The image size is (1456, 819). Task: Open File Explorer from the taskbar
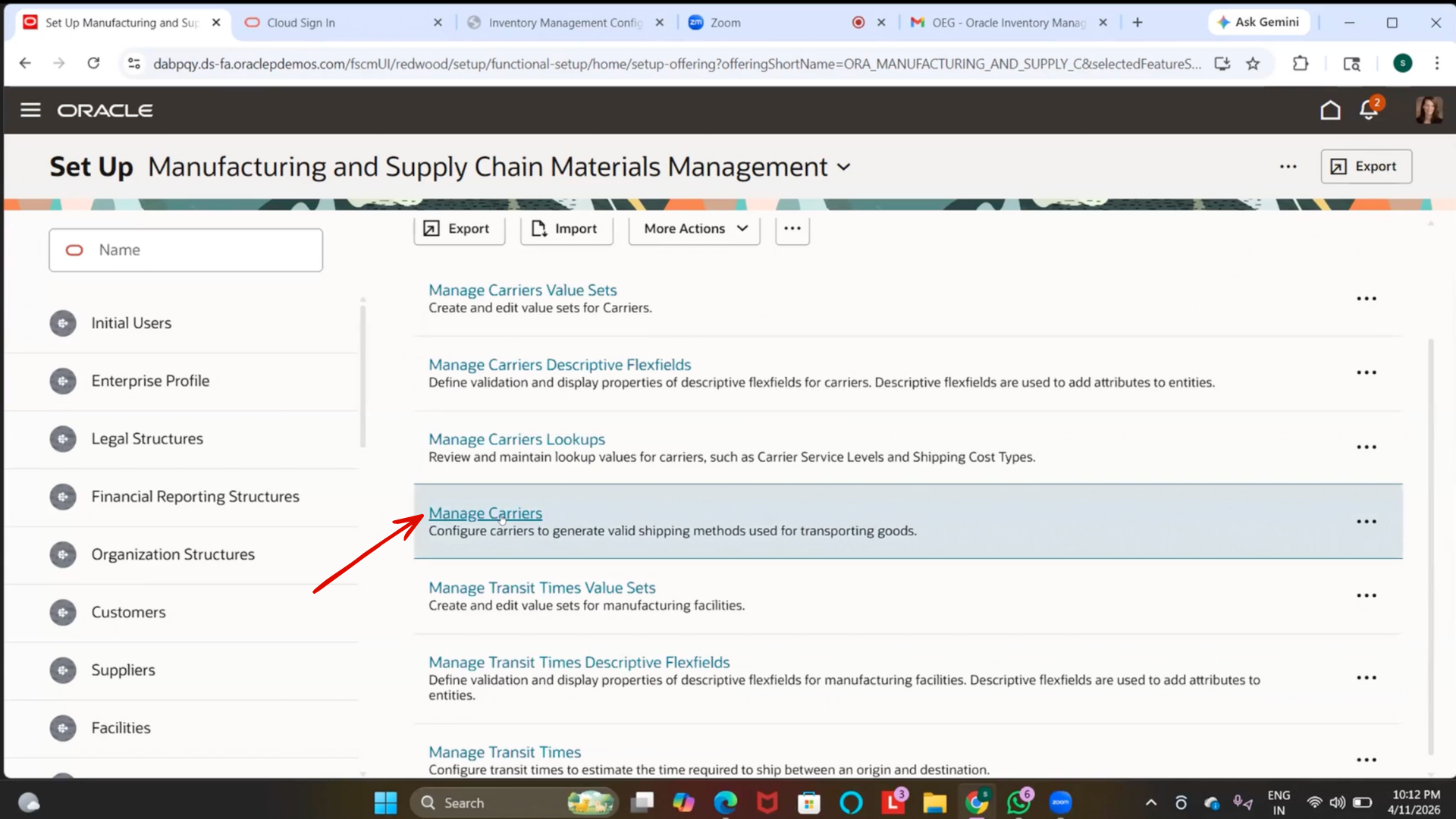point(934,802)
